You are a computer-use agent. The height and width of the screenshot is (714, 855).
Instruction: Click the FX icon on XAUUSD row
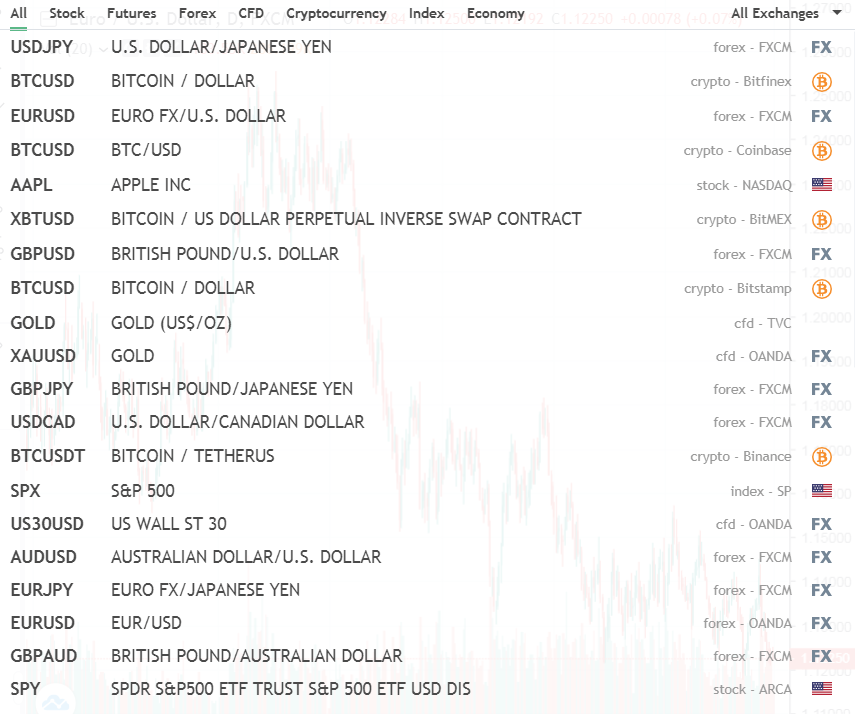pos(821,356)
